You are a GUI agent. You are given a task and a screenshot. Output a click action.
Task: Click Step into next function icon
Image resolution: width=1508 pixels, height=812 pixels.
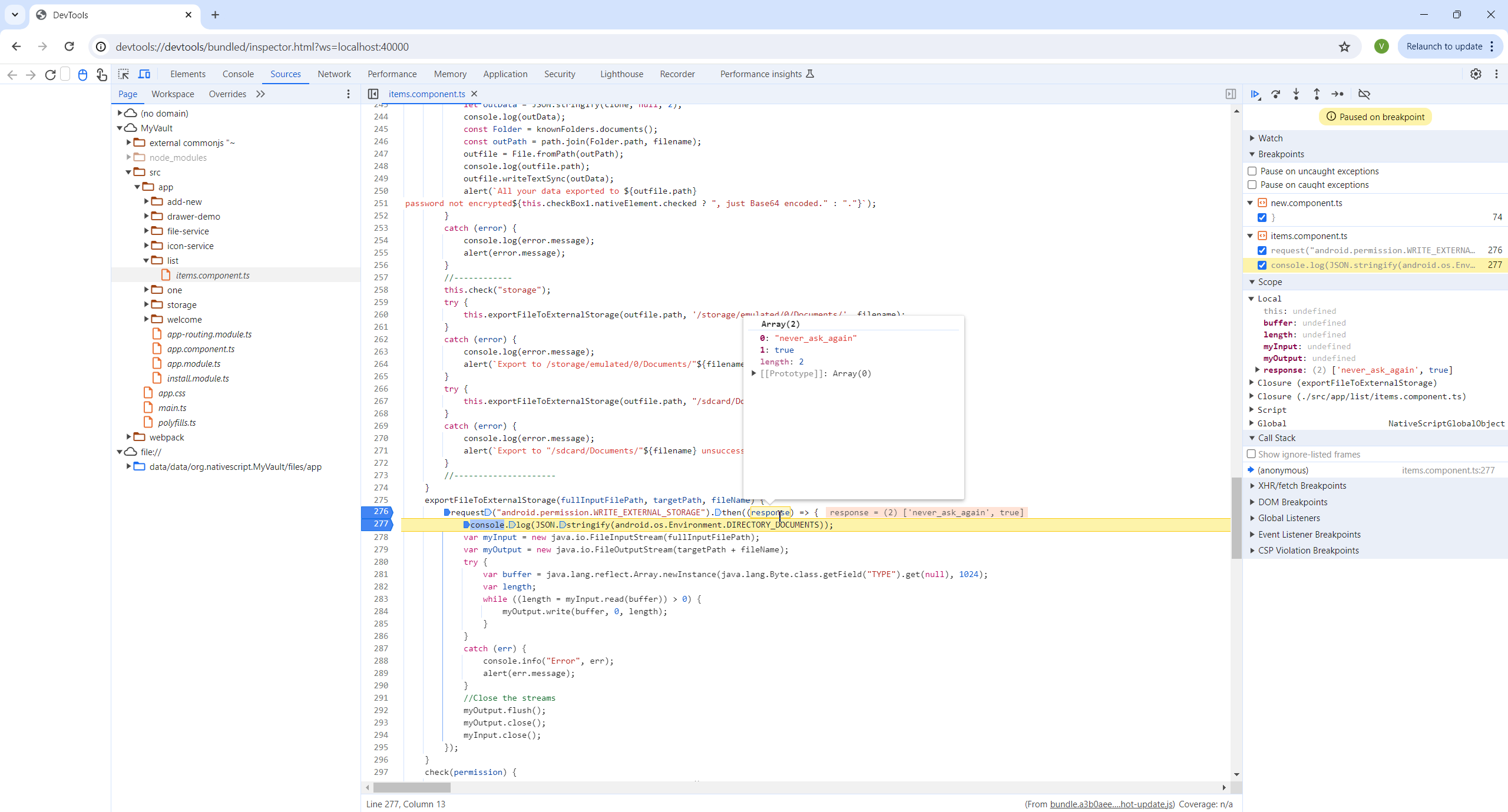[x=1296, y=94]
